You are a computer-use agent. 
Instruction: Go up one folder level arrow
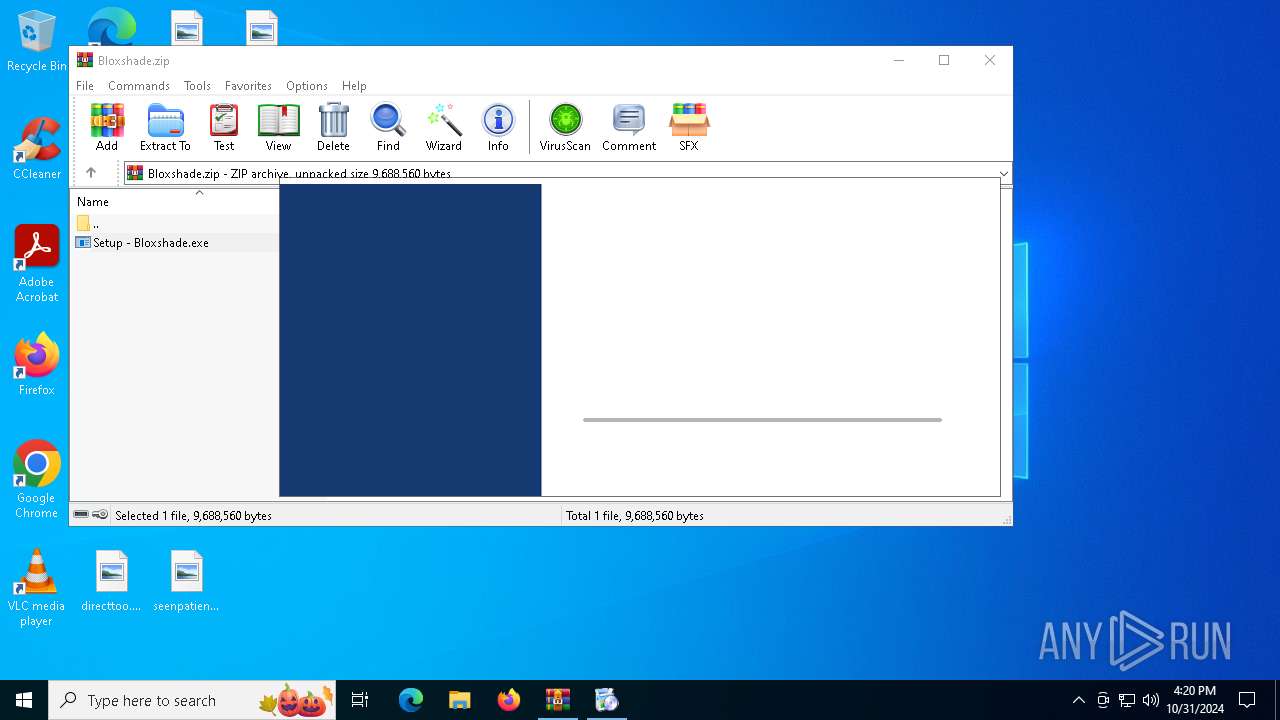tap(91, 173)
